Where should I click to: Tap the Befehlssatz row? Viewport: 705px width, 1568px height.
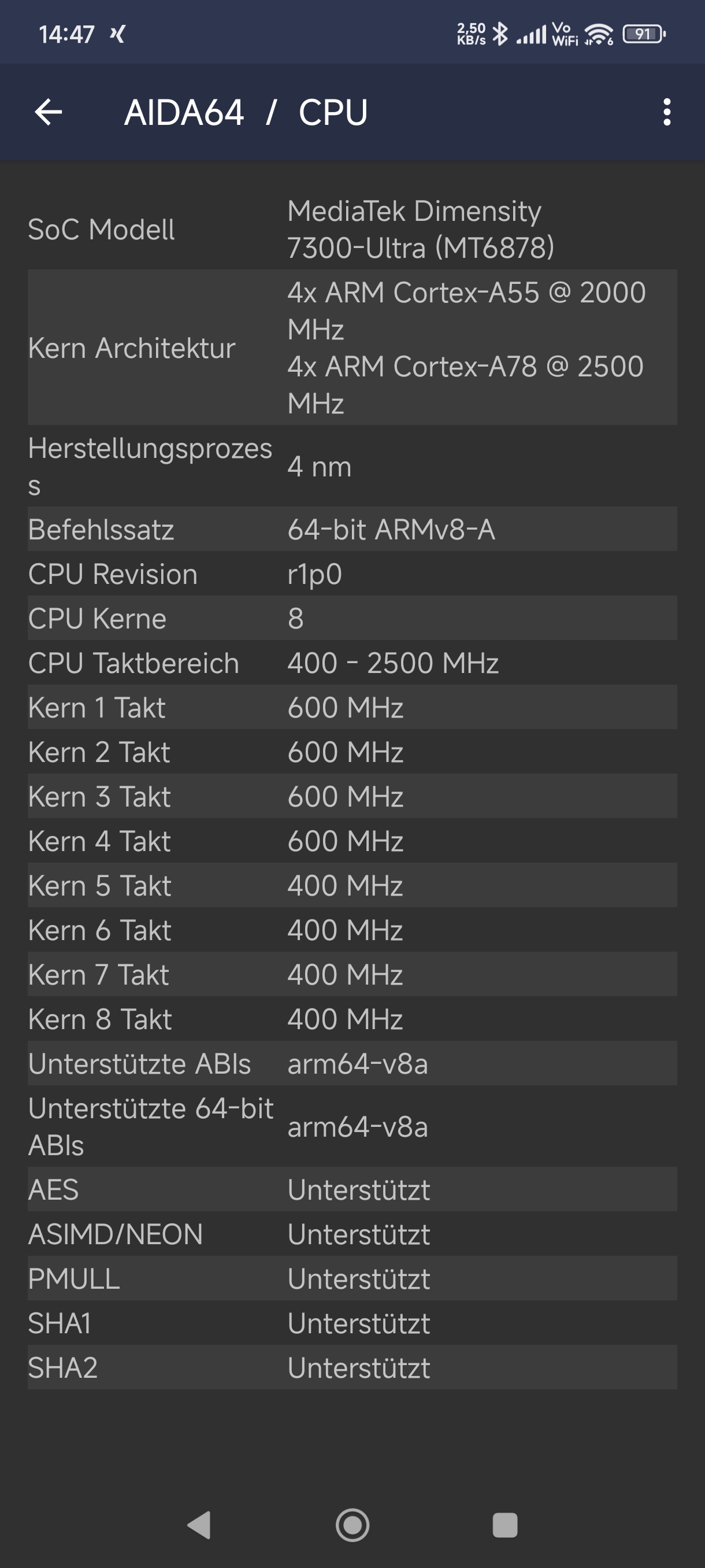click(x=352, y=529)
